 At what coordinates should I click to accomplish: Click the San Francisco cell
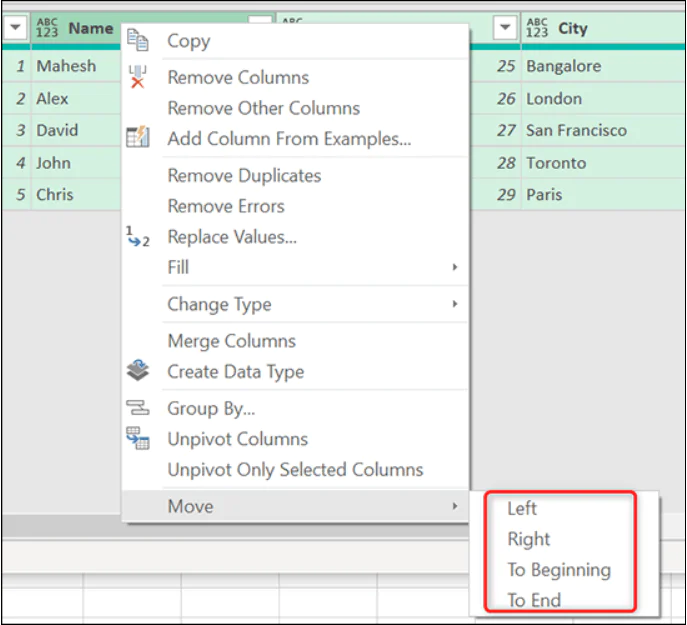coord(603,131)
